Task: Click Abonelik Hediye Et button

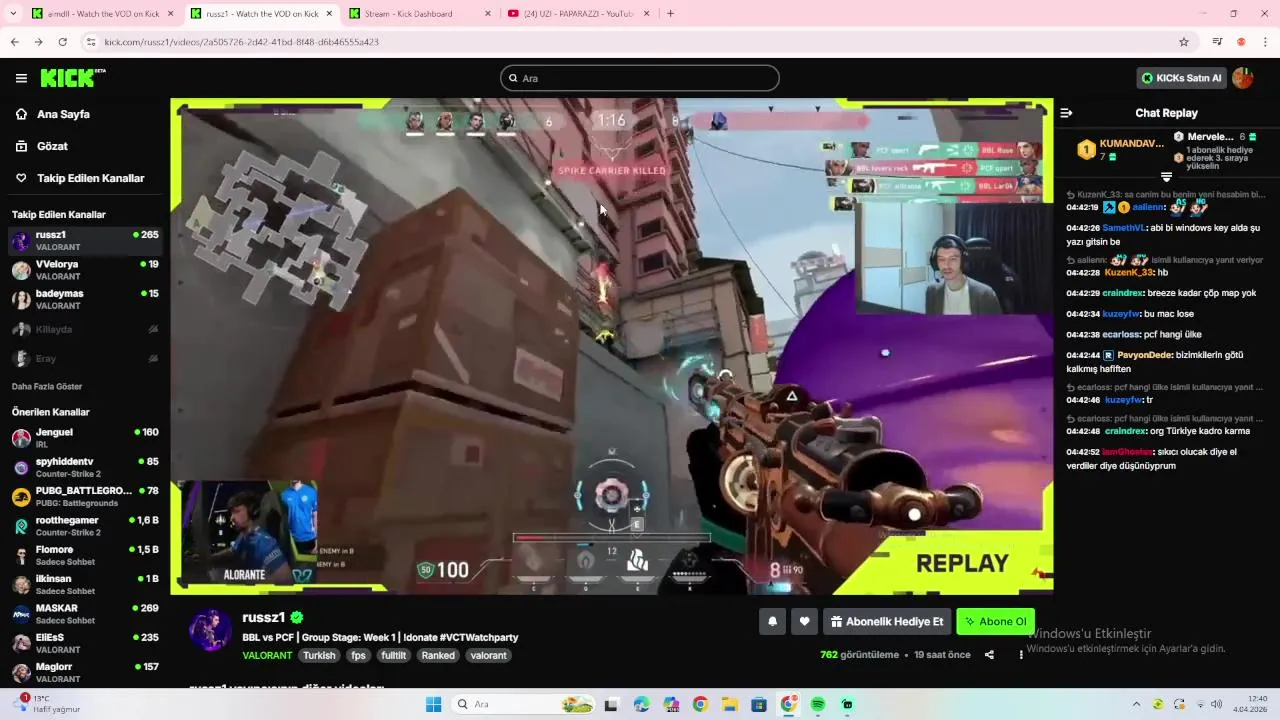Action: [x=887, y=622]
